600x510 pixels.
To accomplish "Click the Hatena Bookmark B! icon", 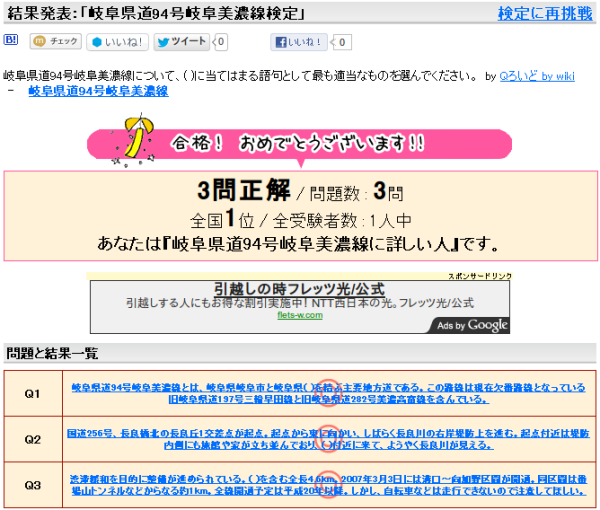I will 10,41.
